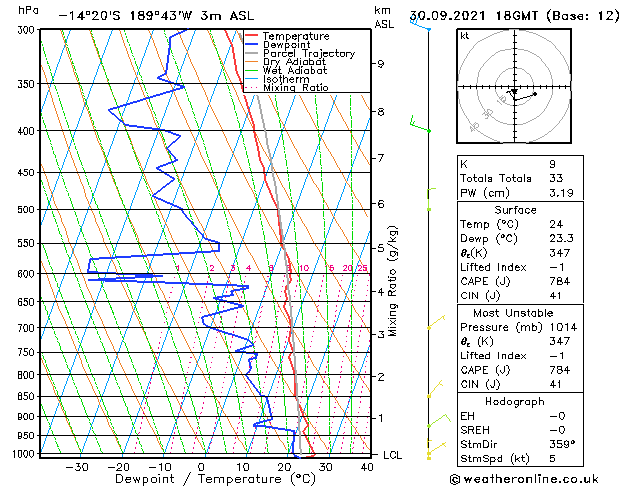
Task: Click the yellow wind barb at 700 hPa
Action: coord(436,322)
